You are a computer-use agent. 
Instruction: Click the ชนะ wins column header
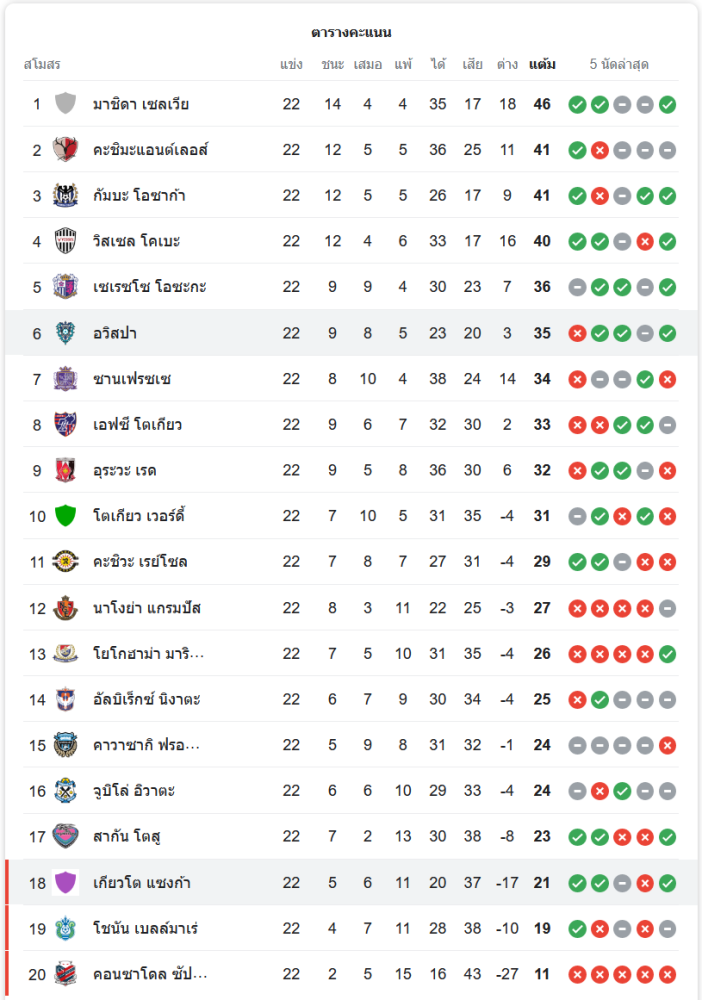point(333,65)
